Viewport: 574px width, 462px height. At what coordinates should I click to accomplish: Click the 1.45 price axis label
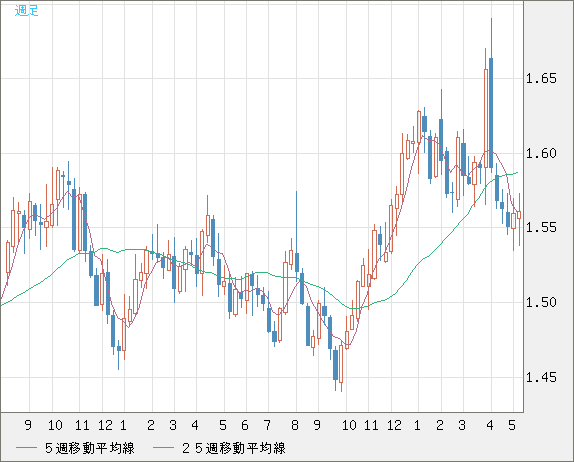click(541, 377)
